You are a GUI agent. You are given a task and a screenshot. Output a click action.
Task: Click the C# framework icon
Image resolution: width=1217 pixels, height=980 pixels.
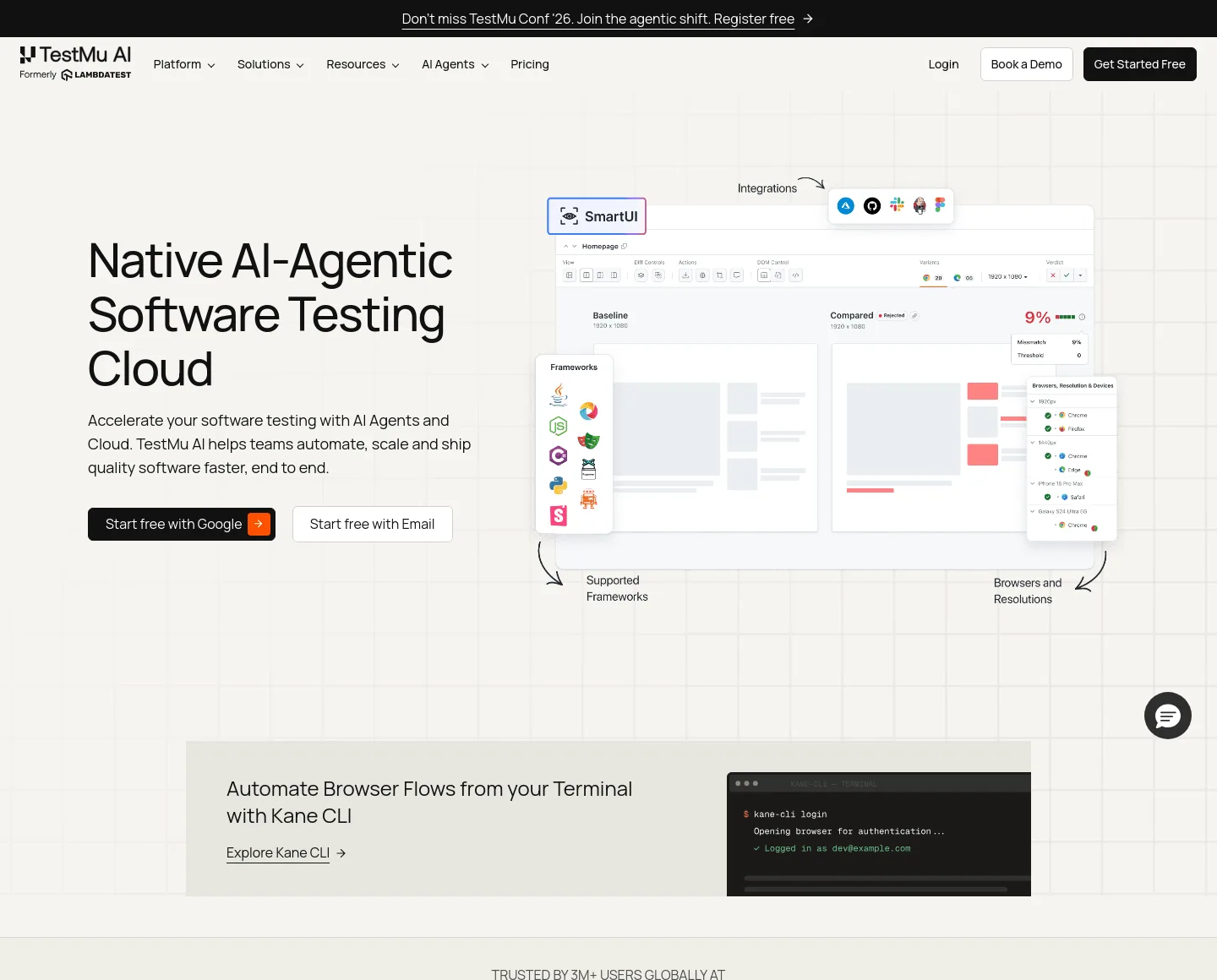[559, 456]
